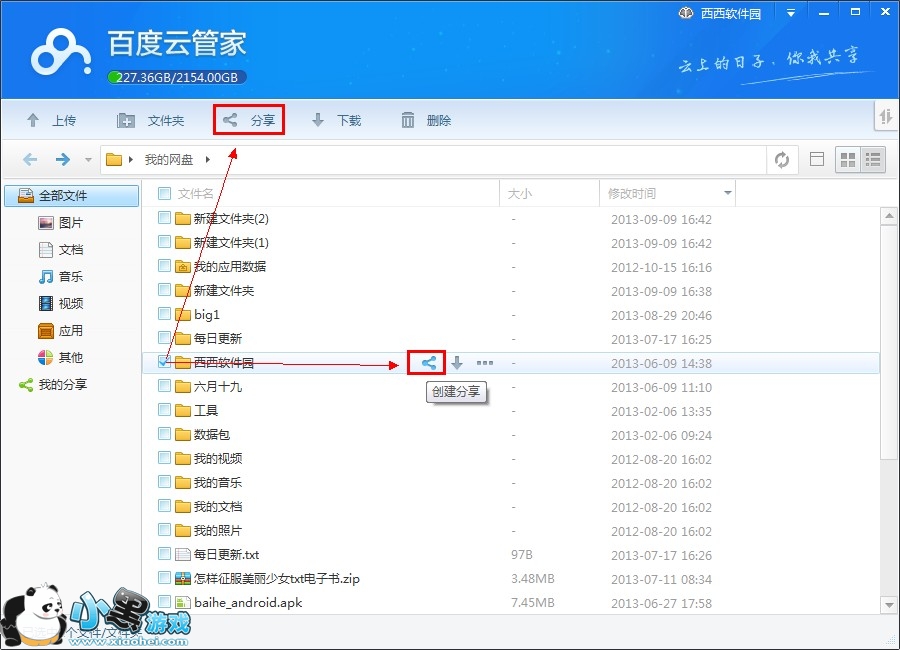Click the baihe_android.apk file icon
900x650 pixels.
(x=183, y=603)
